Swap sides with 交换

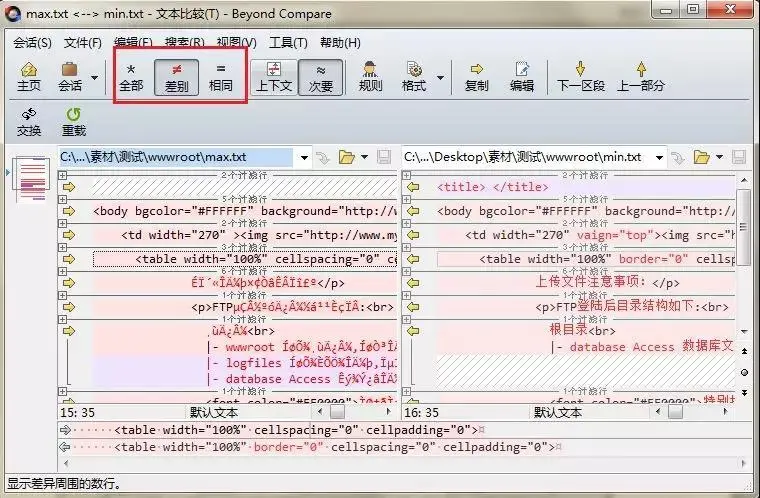(x=29, y=122)
